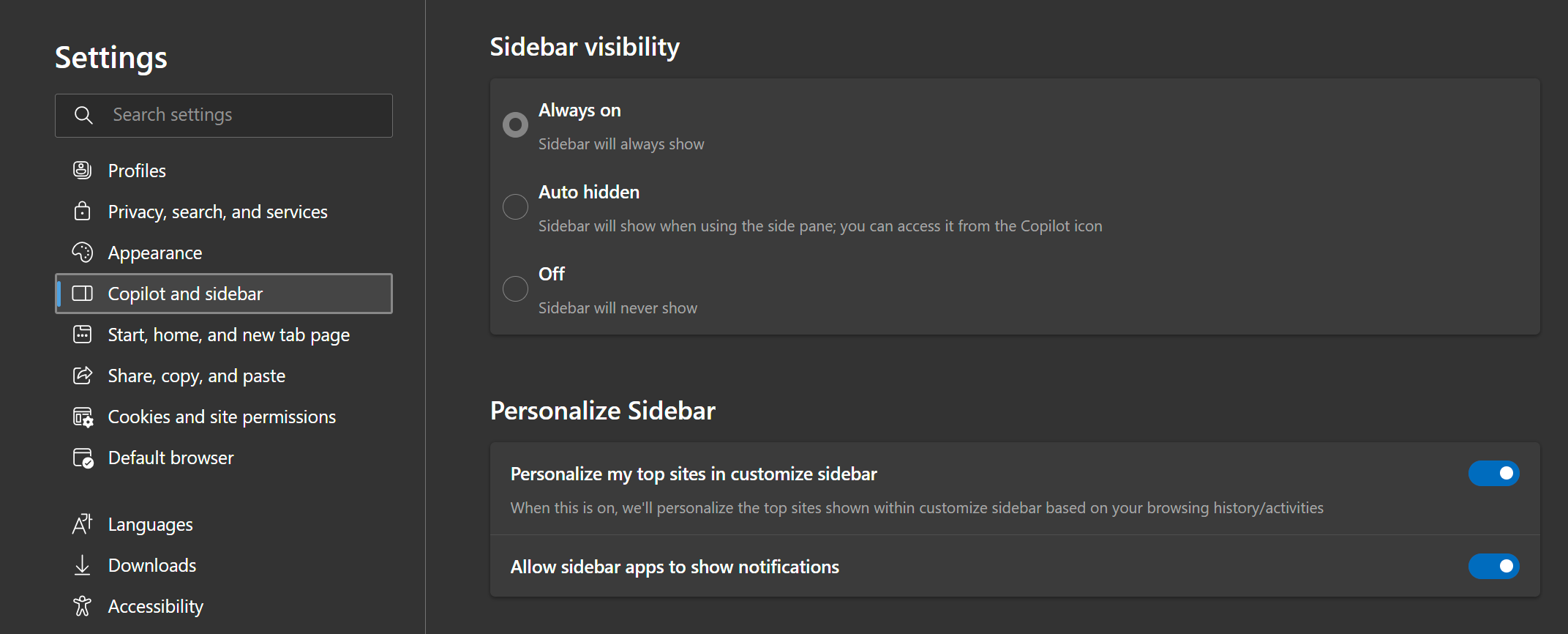
Task: Go to Languages settings
Action: click(x=150, y=525)
